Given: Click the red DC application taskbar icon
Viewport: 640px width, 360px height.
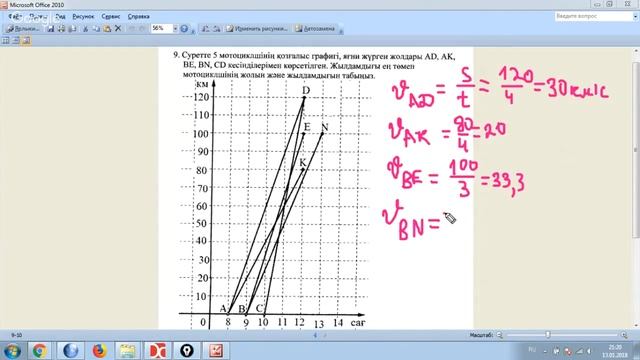Looking at the screenshot, I should point(157,351).
